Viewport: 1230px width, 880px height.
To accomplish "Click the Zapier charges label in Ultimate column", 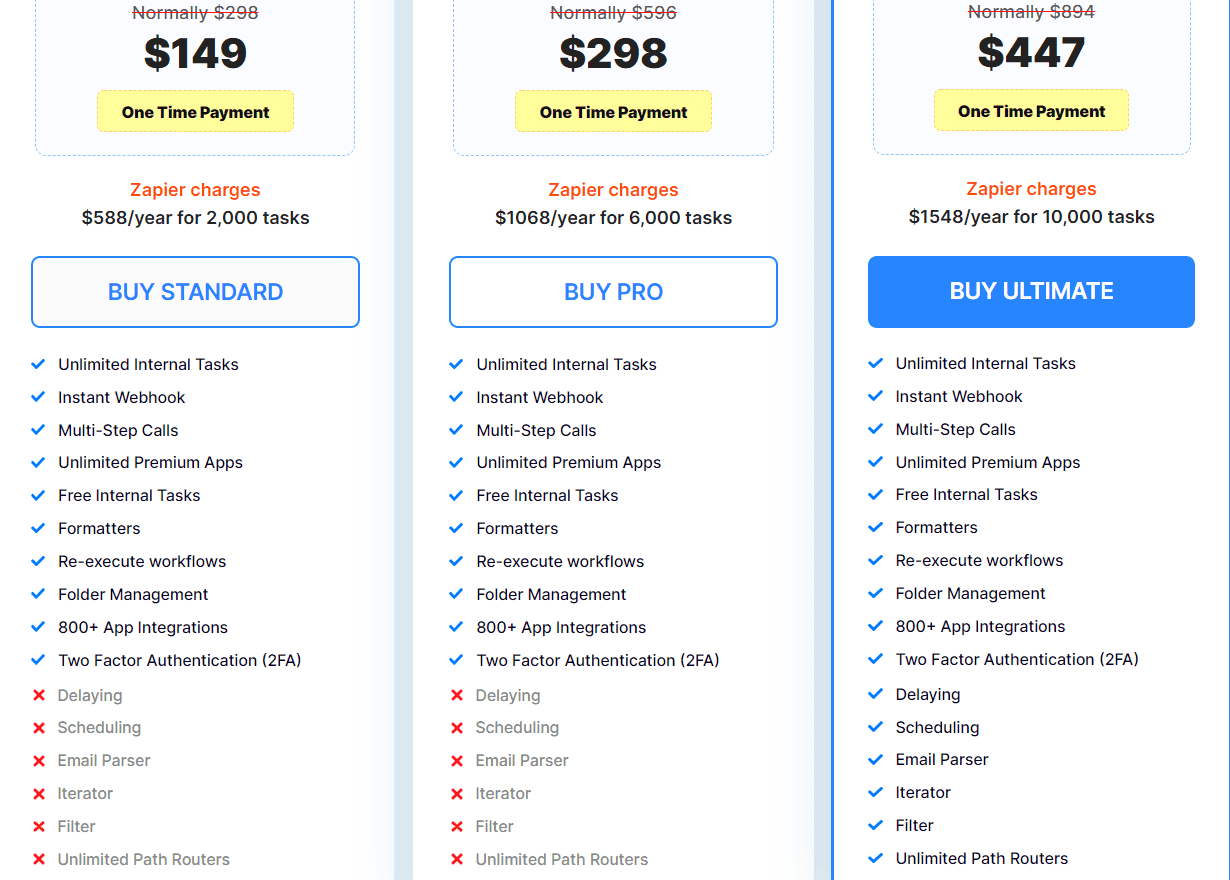I will point(1031,188).
